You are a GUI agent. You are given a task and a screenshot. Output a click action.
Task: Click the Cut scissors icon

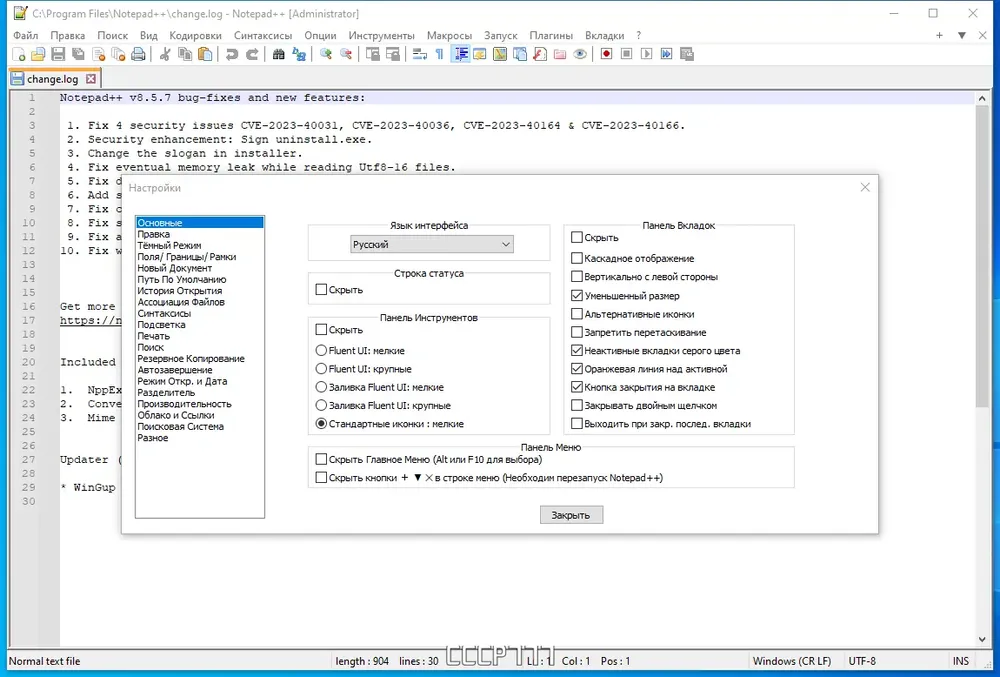[165, 54]
